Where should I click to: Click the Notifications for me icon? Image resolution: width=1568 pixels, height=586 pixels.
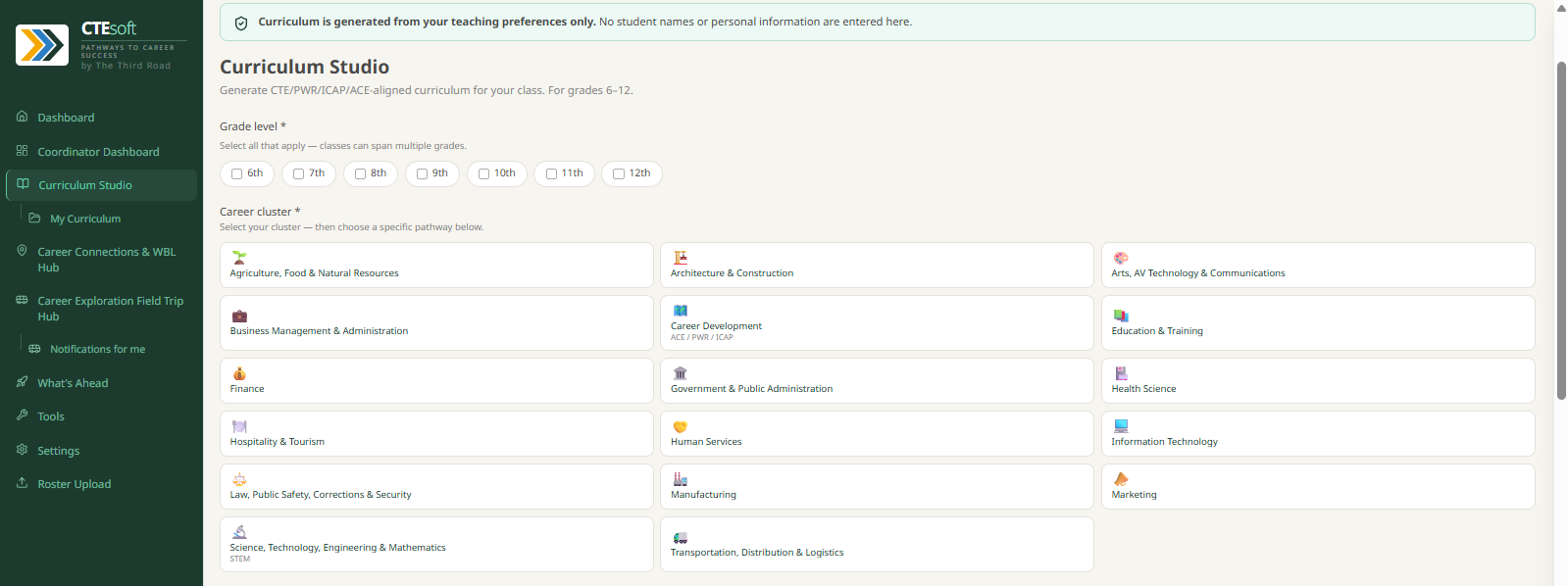click(34, 349)
